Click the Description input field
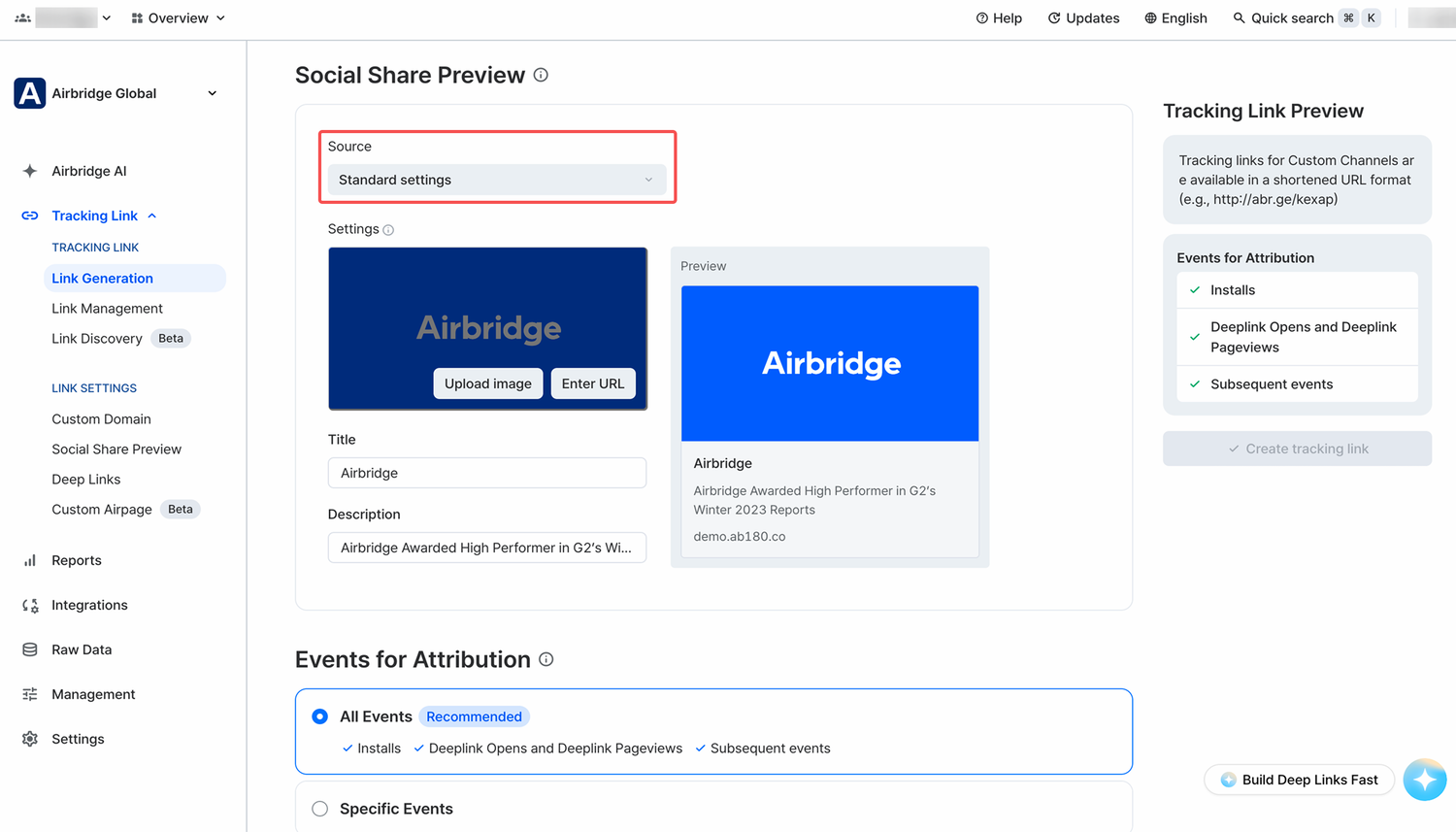Image resolution: width=1456 pixels, height=832 pixels. tap(487, 548)
